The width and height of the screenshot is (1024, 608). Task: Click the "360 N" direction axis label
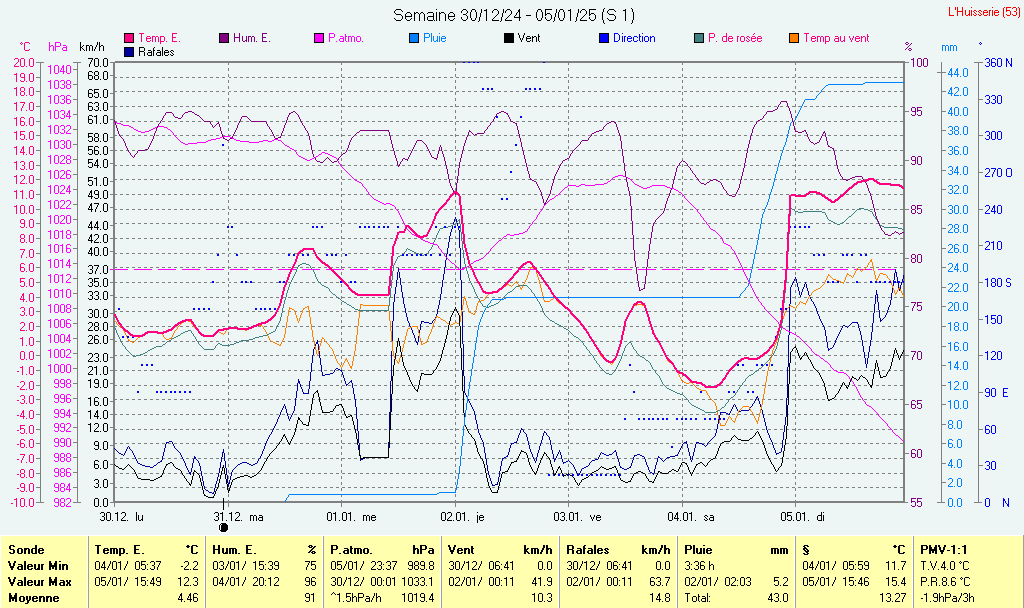pyautogui.click(x=999, y=63)
